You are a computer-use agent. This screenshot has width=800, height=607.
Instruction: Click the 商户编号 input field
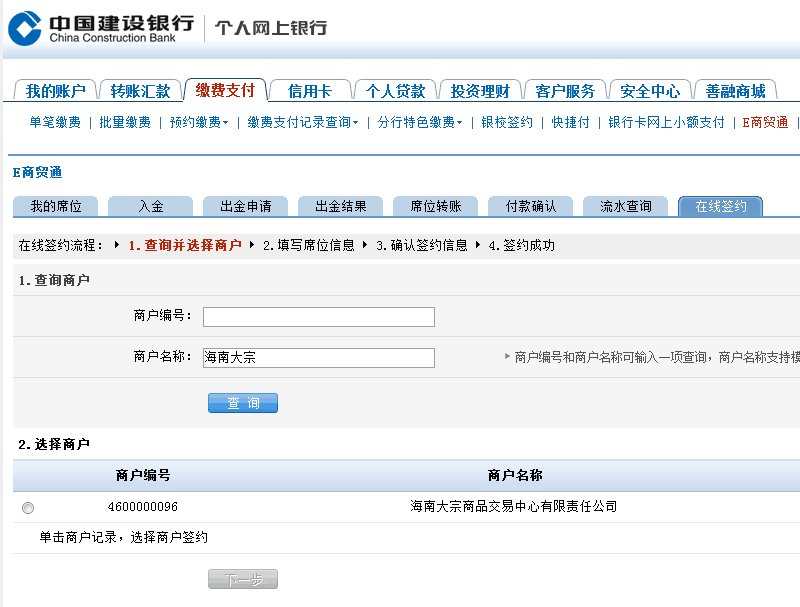point(319,317)
